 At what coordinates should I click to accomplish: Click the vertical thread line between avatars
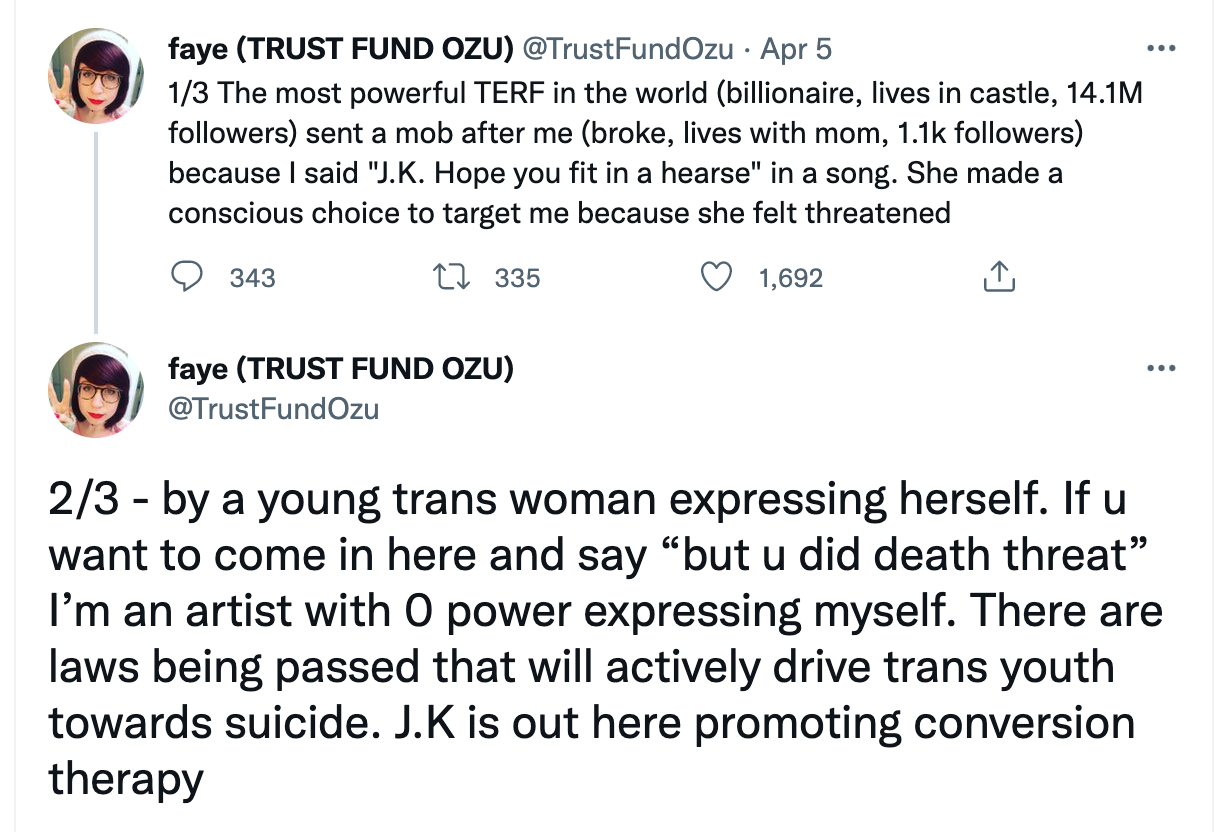click(x=97, y=232)
